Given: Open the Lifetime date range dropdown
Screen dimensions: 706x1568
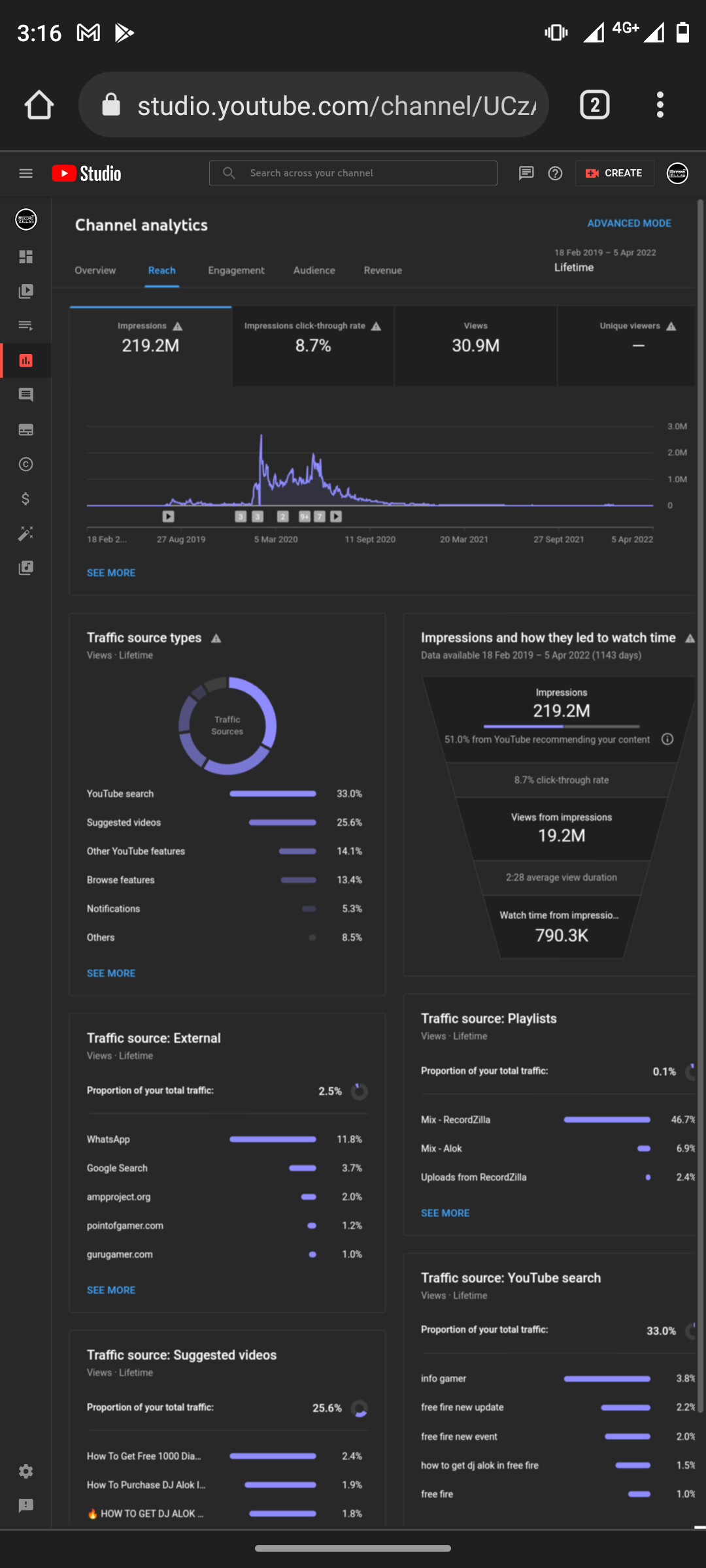Looking at the screenshot, I should (605, 260).
